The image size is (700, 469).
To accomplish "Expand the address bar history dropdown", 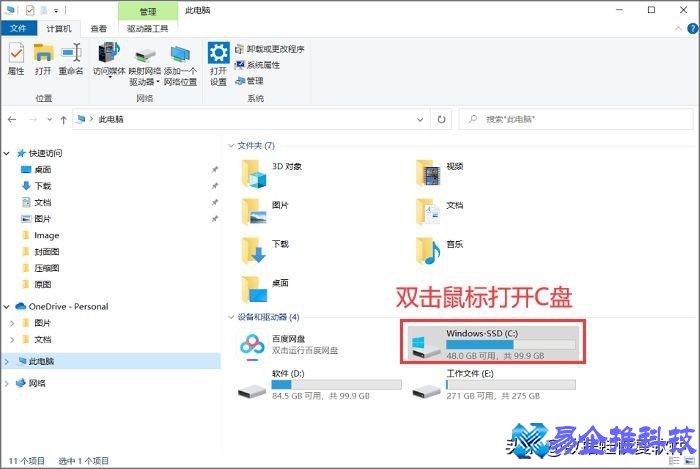I will [420, 119].
